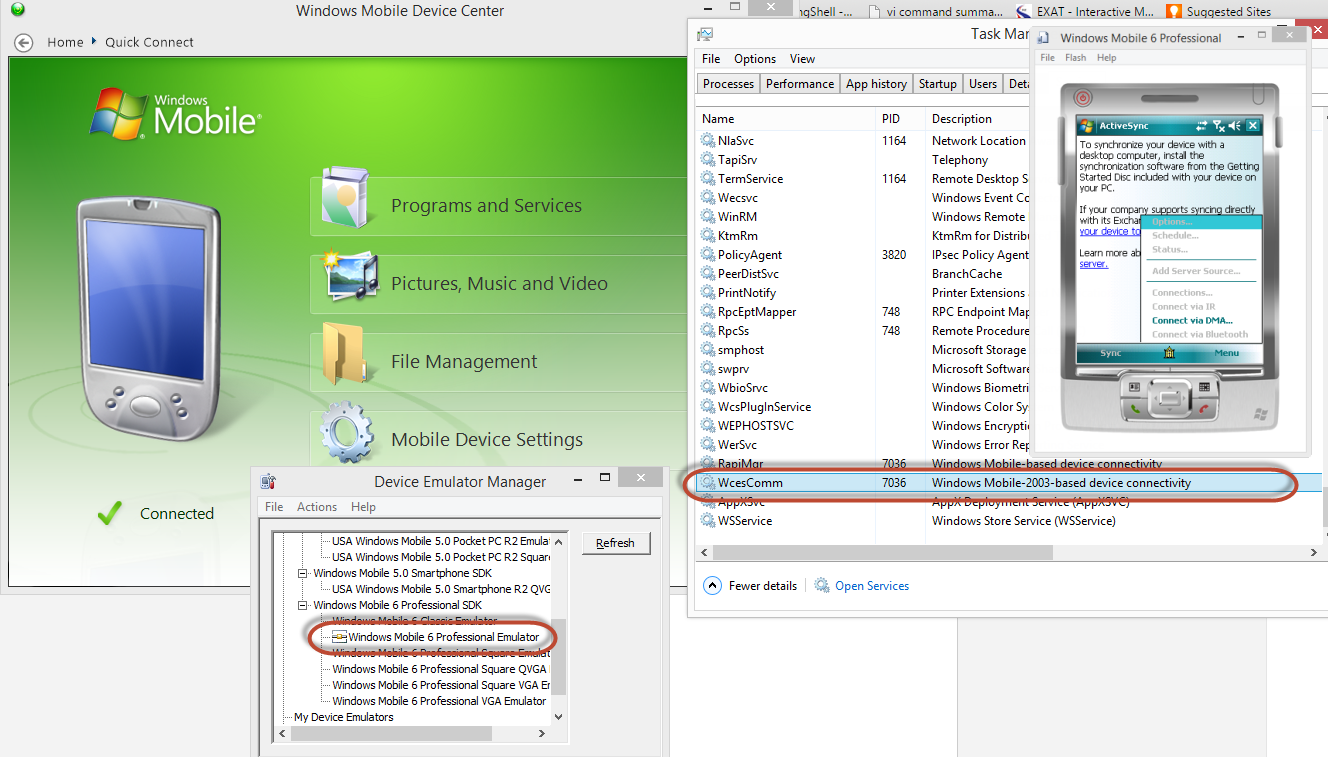Select Windows Mobile 6 Professional Emulator entry

click(x=443, y=637)
